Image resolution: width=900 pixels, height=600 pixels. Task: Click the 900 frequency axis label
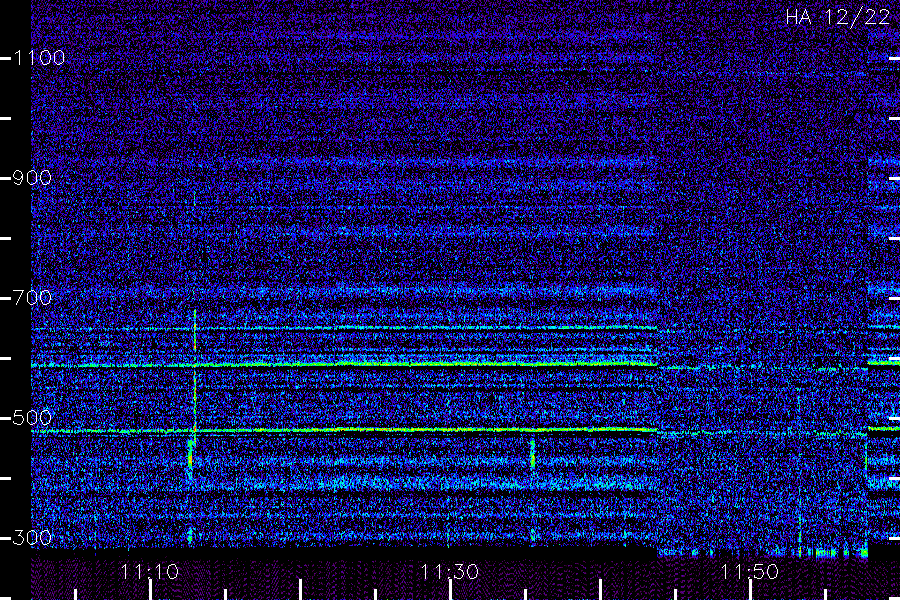(32, 178)
